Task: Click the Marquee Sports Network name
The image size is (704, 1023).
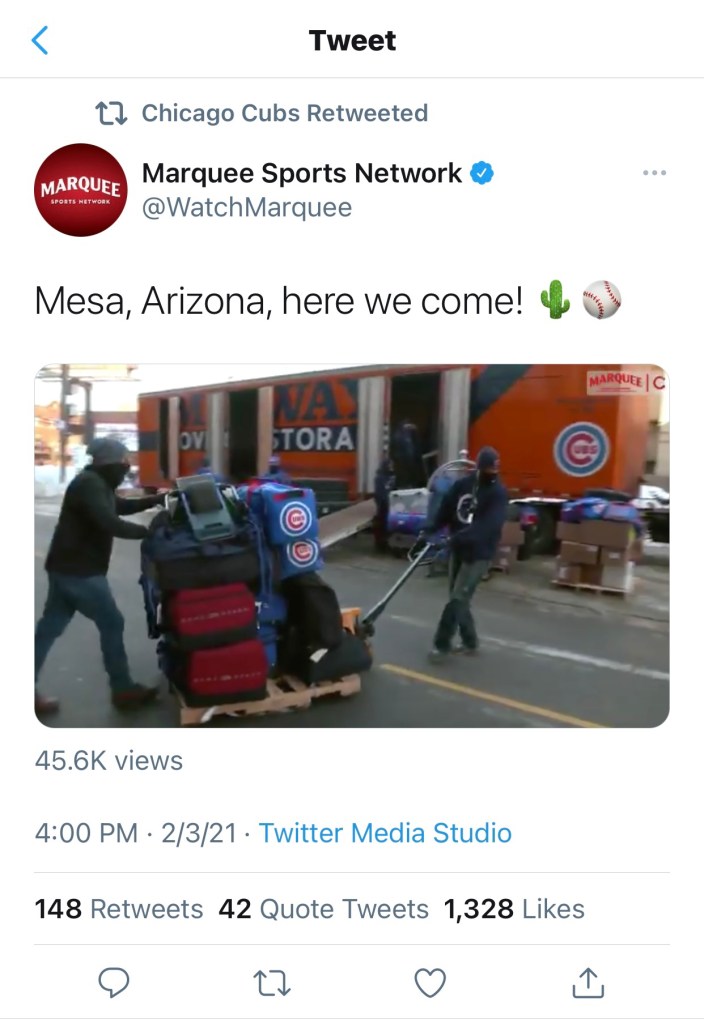Action: [x=301, y=173]
